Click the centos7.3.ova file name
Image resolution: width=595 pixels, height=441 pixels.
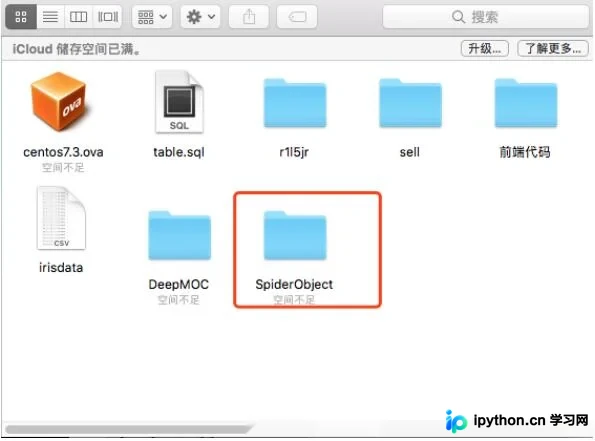[63, 152]
